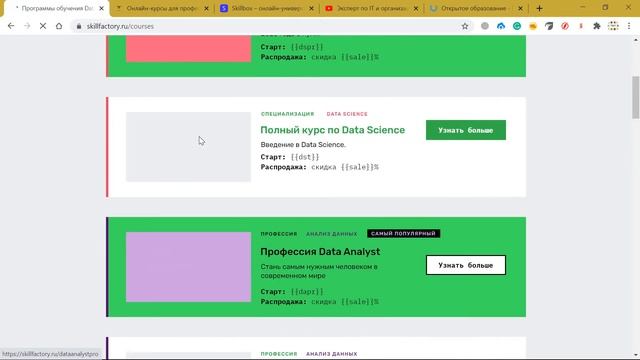The image size is (640, 360).
Task: Click 'Анализ данных' tag on Data Analyst card
Action: (x=331, y=234)
